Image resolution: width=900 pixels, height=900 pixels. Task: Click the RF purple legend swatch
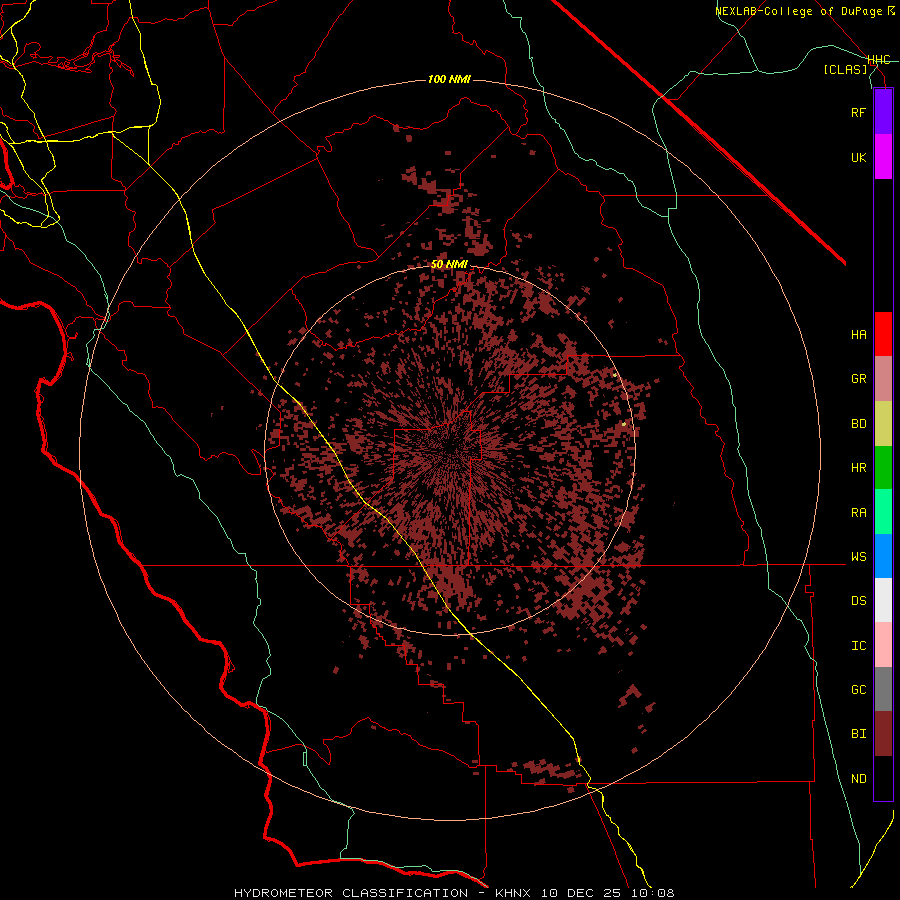coord(883,112)
